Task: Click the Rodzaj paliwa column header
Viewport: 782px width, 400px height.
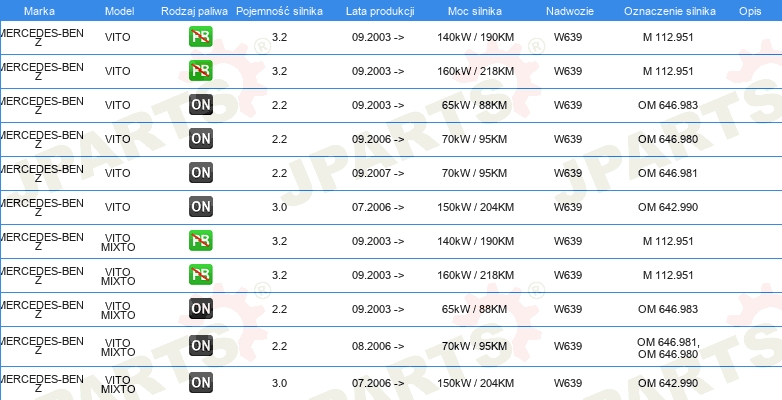Action: (x=195, y=11)
